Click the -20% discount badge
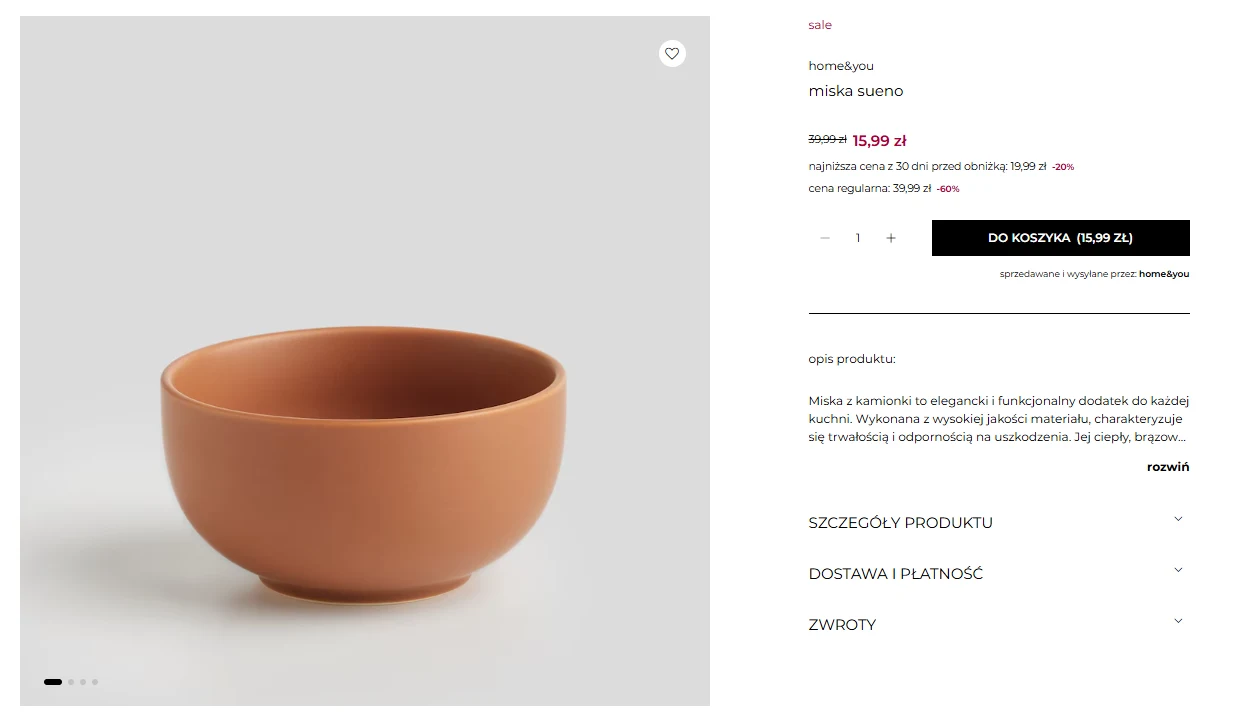Viewport: 1245px width, 716px height. click(x=1062, y=167)
